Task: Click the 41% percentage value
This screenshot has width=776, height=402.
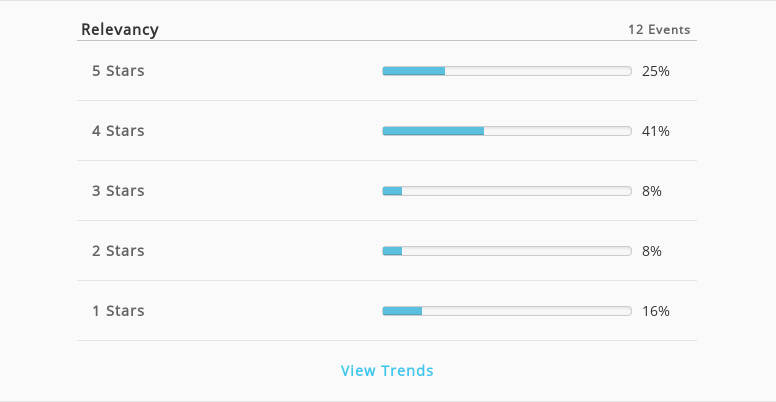Action: pyautogui.click(x=656, y=131)
